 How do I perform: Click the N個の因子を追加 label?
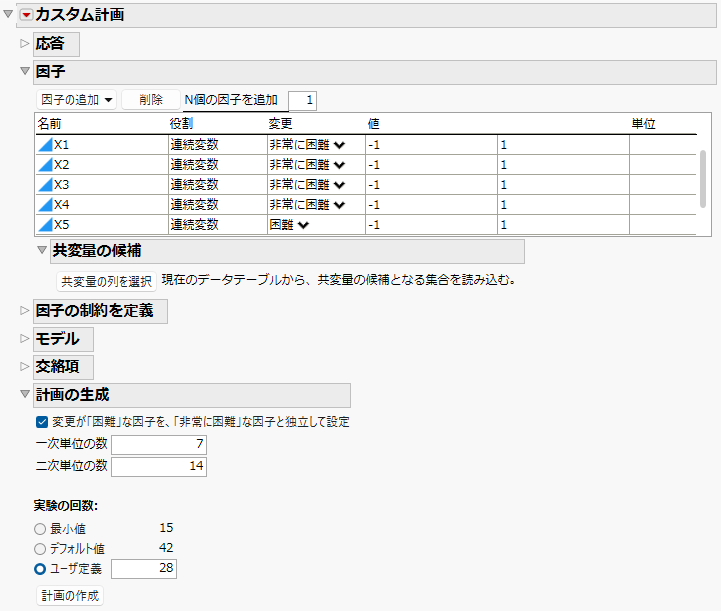231,100
